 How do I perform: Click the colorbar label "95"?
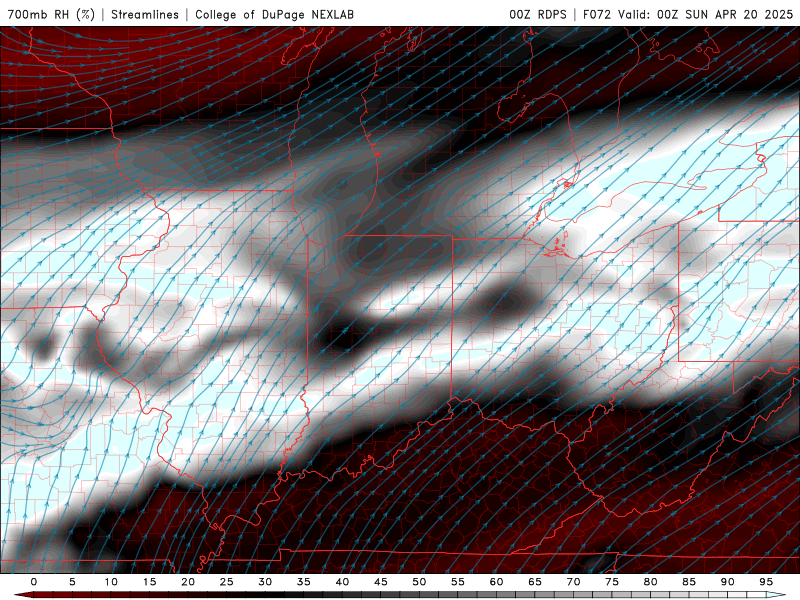pos(766,582)
